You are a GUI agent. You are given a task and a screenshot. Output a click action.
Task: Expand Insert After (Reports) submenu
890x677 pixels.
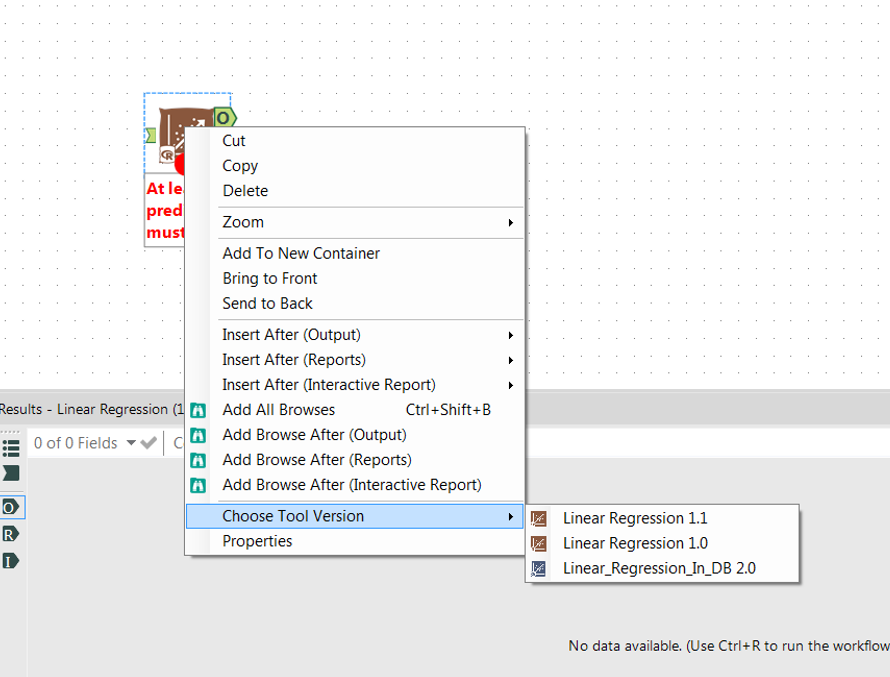294,359
